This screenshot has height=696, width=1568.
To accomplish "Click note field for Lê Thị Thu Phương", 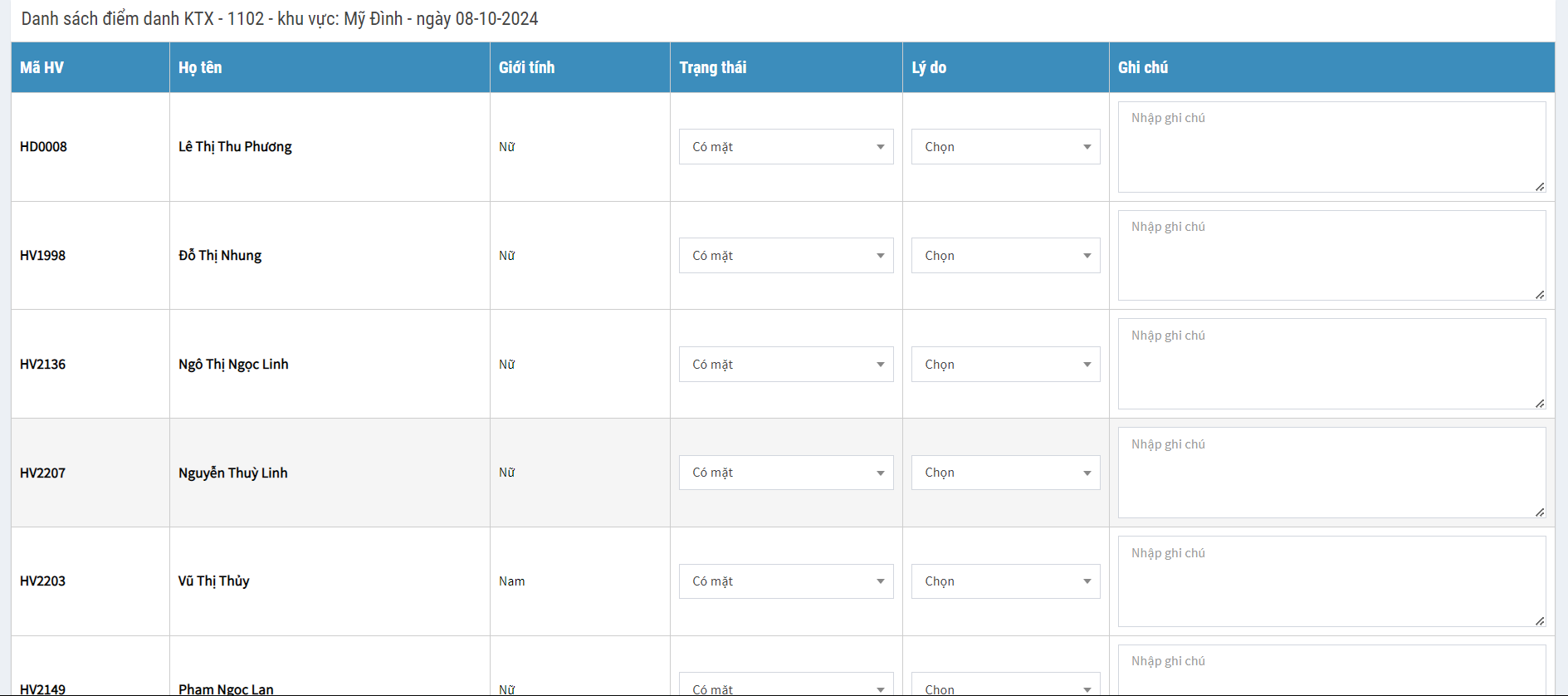I will [1331, 147].
